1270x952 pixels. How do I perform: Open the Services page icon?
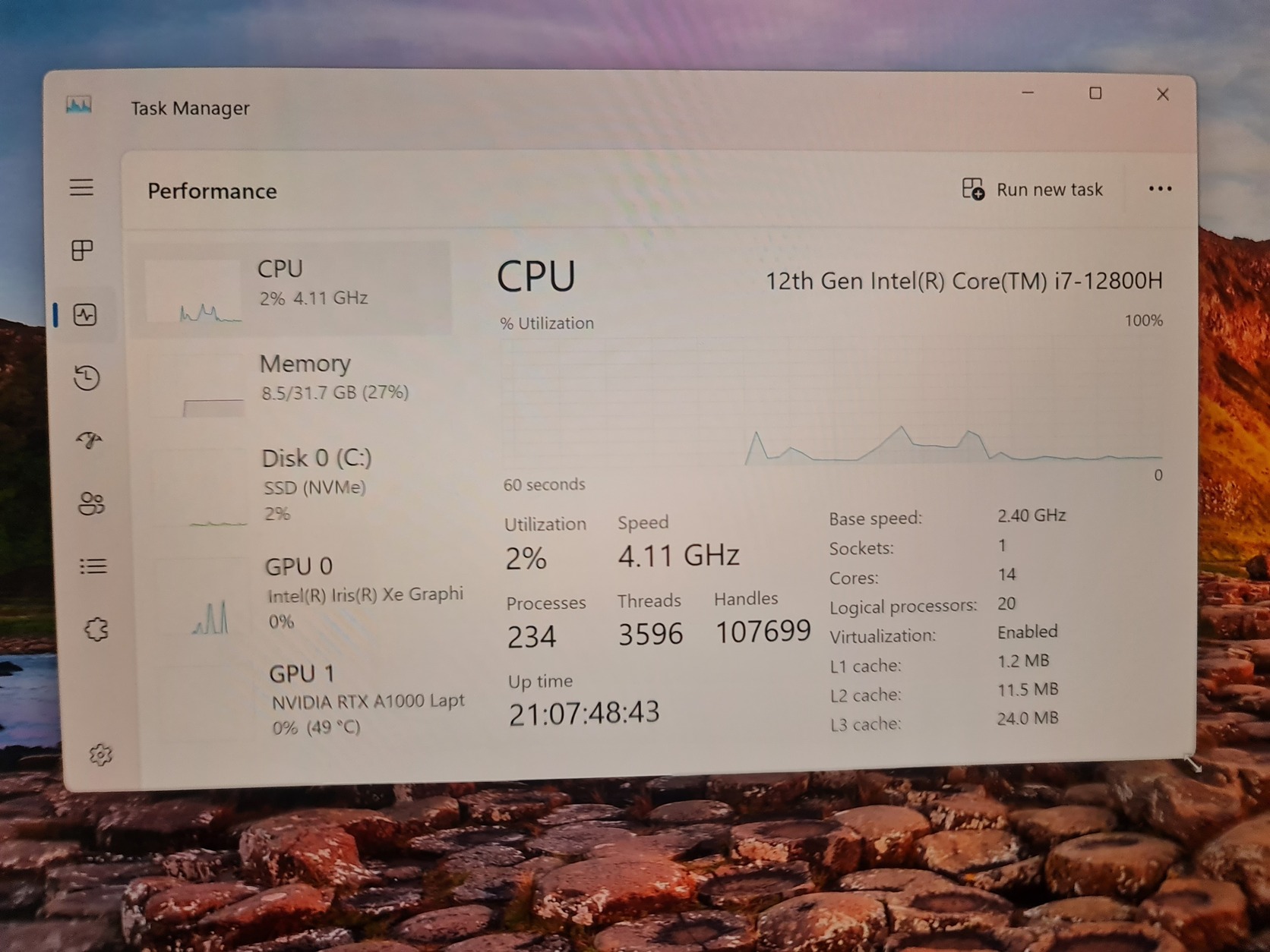coord(96,629)
